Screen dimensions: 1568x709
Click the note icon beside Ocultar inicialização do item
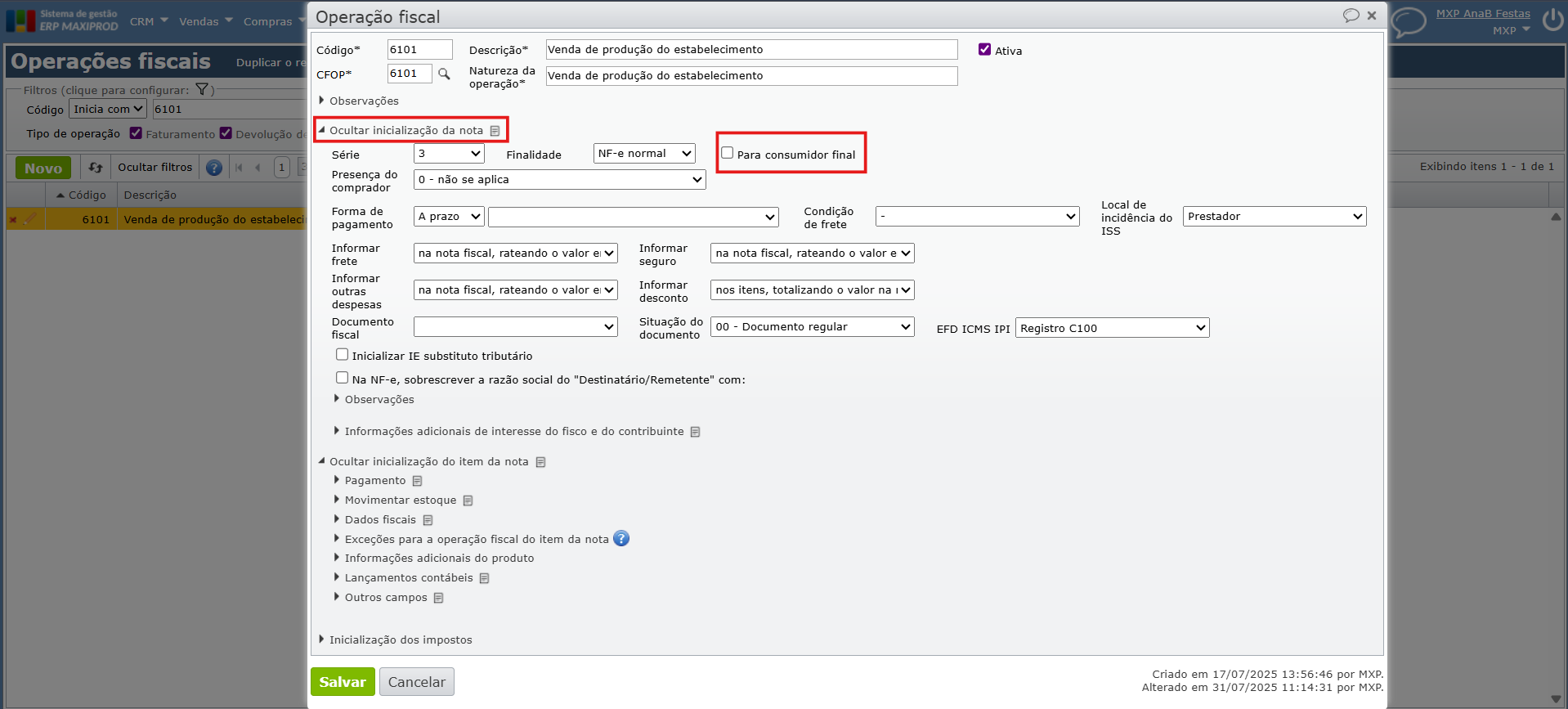coord(540,462)
